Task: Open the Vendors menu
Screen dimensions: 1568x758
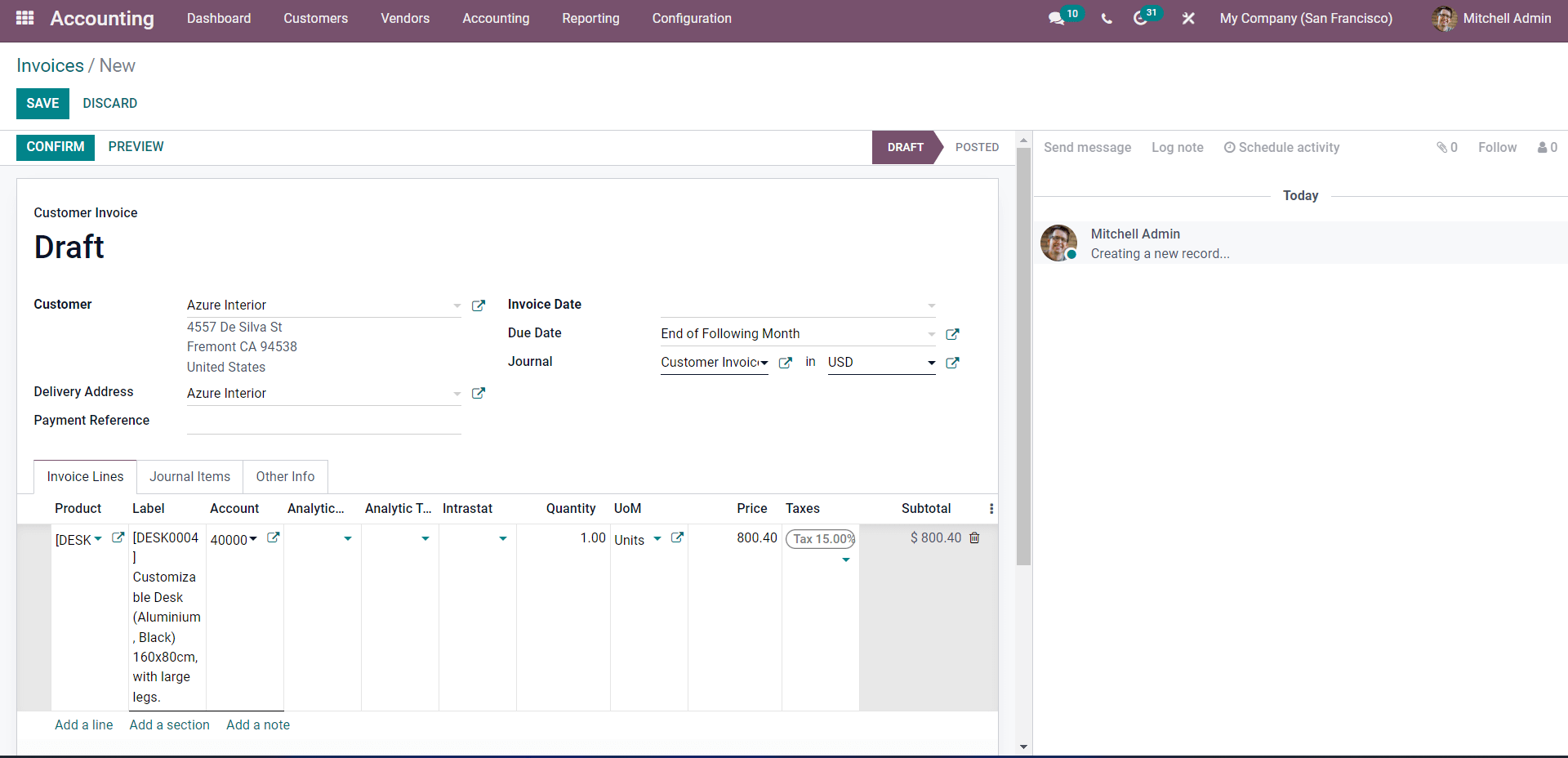Action: pyautogui.click(x=405, y=18)
